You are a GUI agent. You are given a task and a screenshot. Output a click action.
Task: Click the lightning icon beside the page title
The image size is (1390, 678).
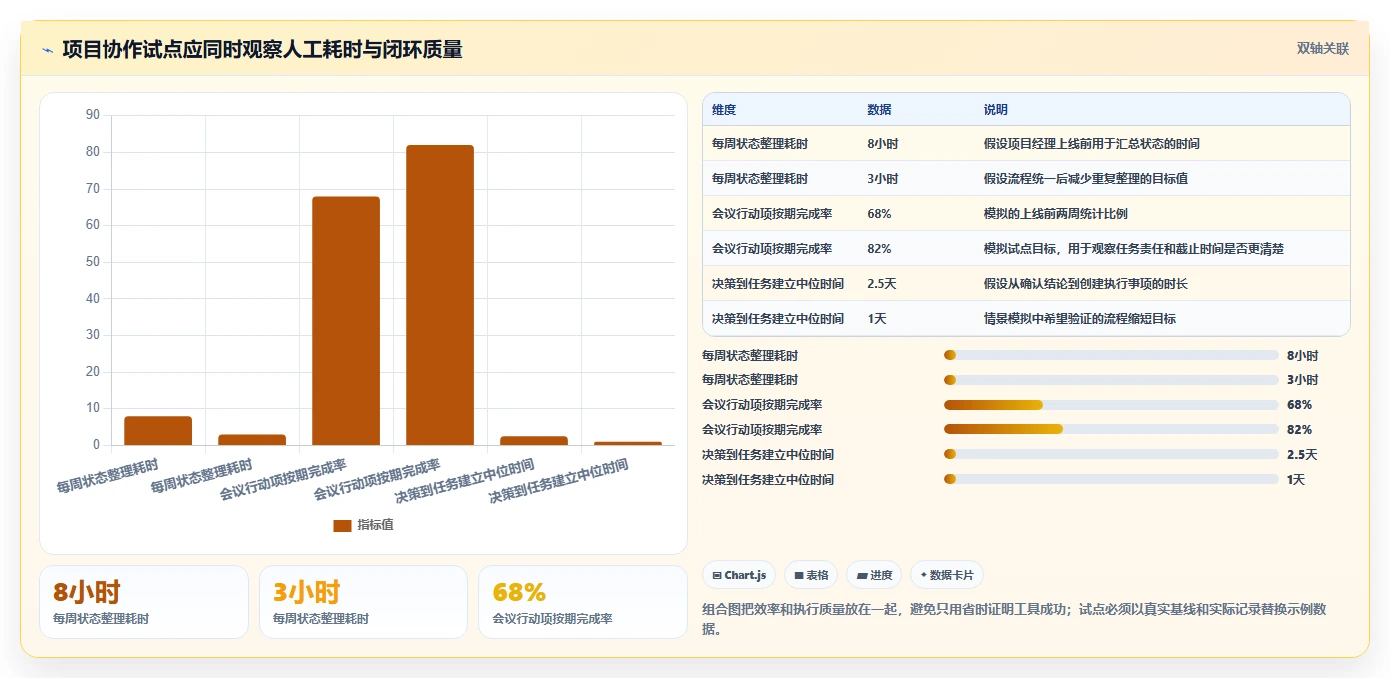[x=47, y=50]
